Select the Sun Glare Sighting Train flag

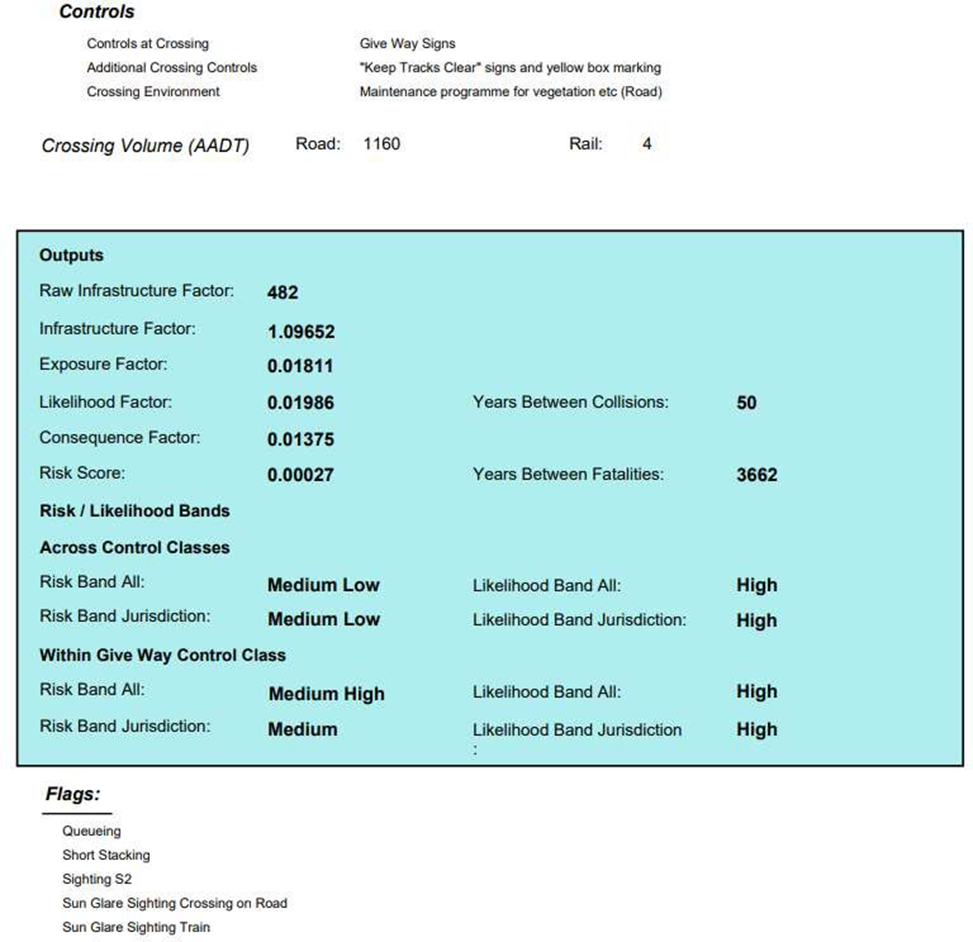click(136, 927)
